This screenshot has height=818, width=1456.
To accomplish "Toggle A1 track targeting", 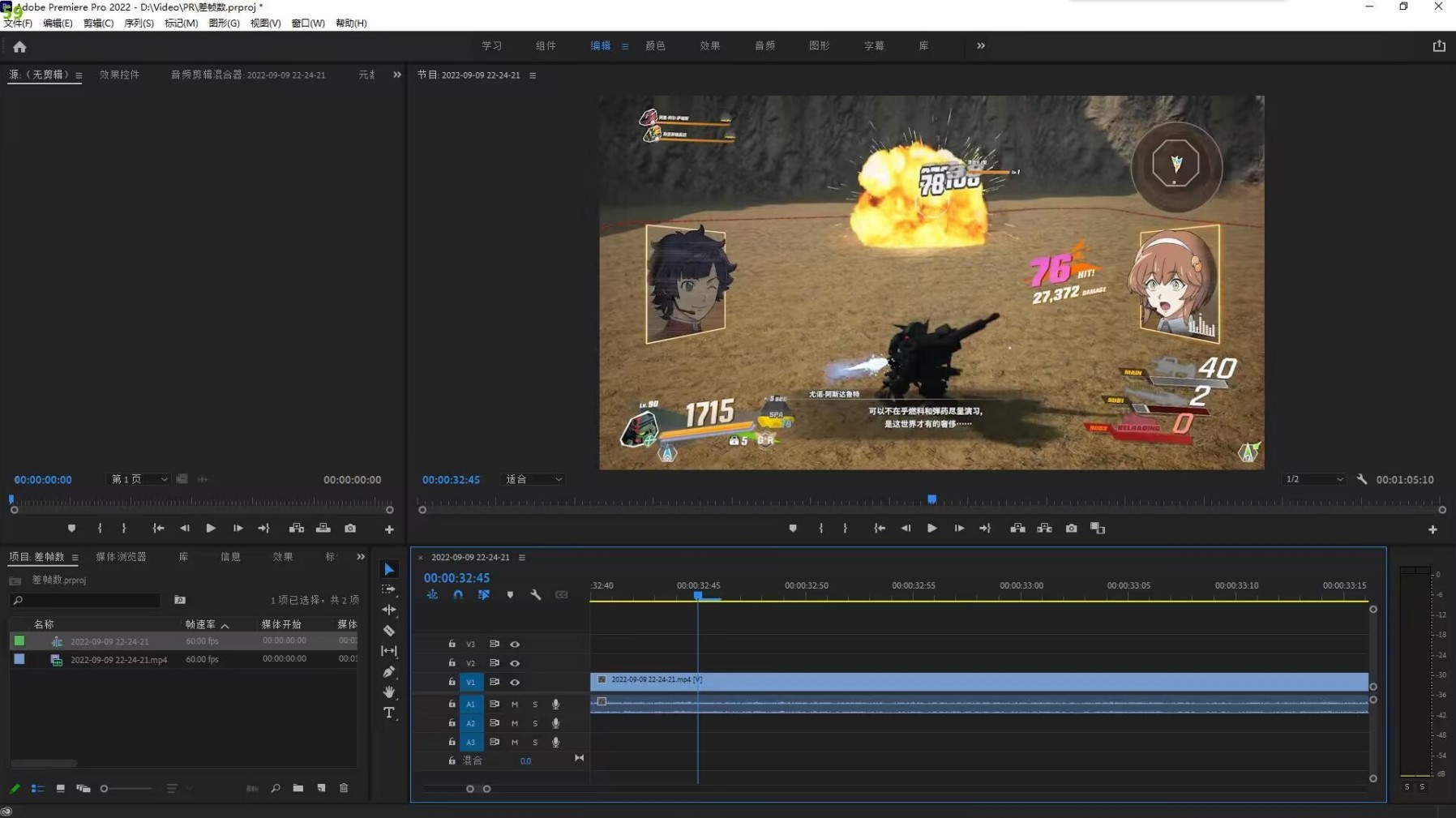I will 470,704.
